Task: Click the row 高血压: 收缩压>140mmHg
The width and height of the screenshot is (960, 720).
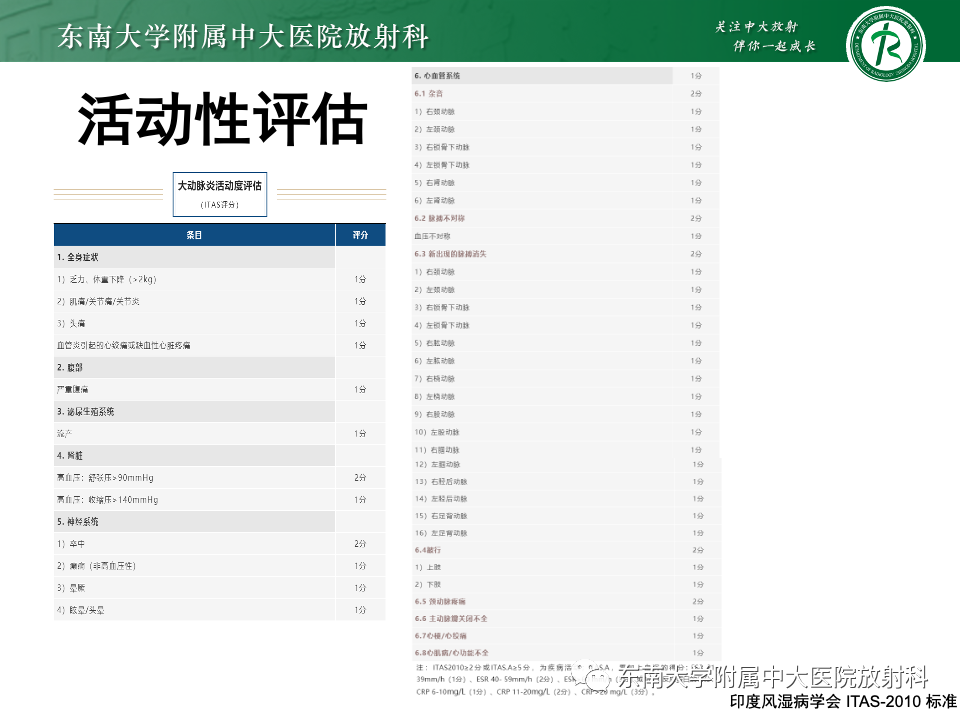Action: [x=220, y=500]
